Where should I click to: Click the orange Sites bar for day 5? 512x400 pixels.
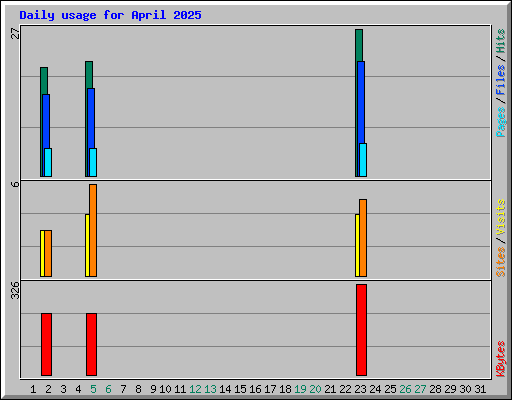tap(93, 230)
